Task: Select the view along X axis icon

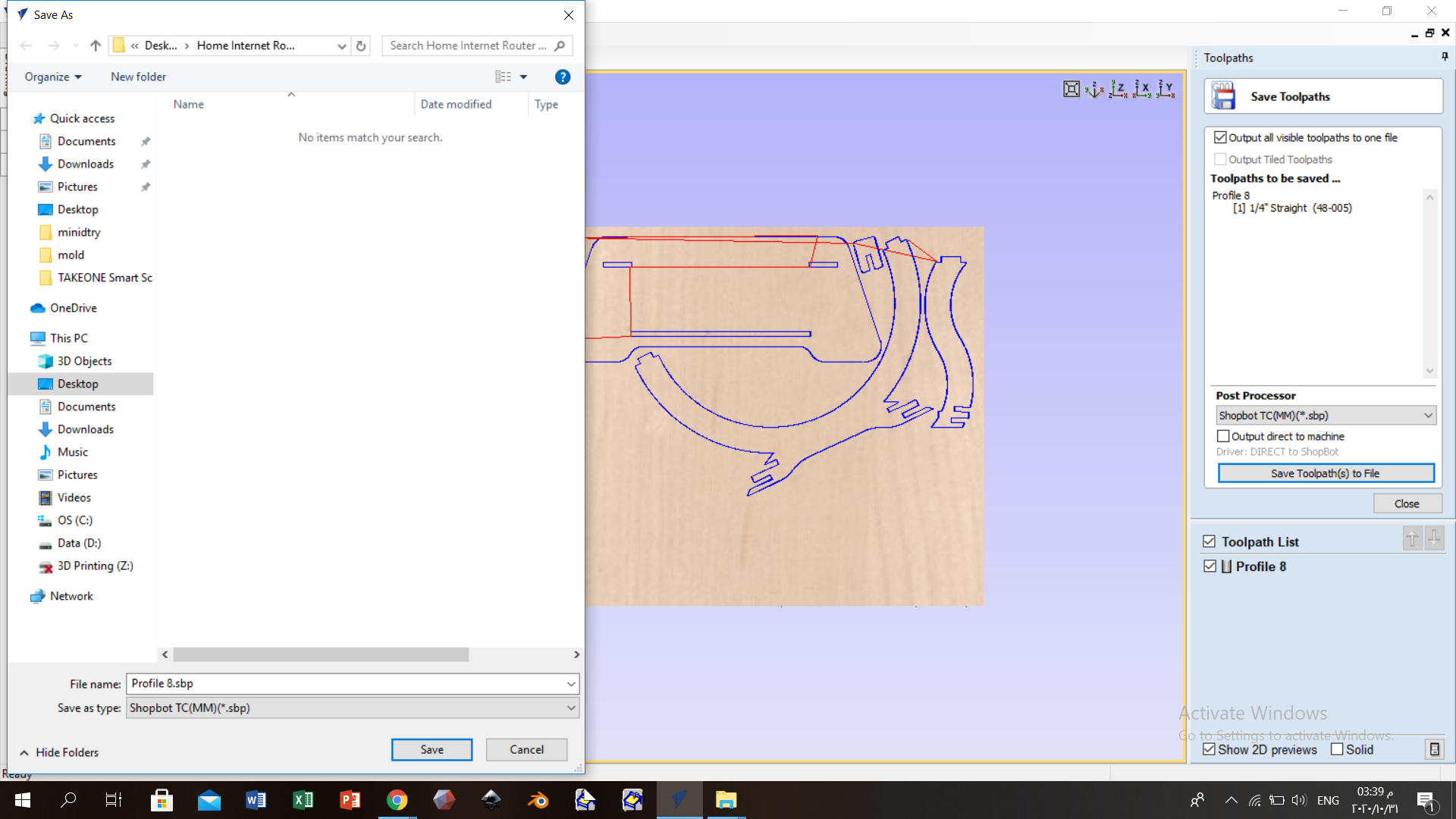Action: coord(1142,89)
